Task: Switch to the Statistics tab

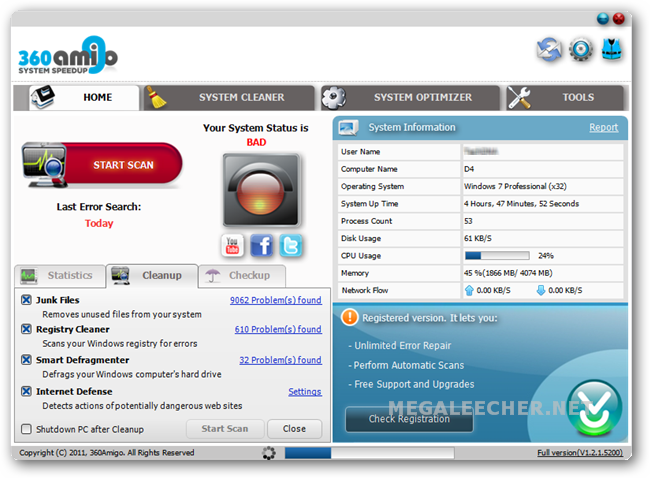Action: tap(60, 276)
